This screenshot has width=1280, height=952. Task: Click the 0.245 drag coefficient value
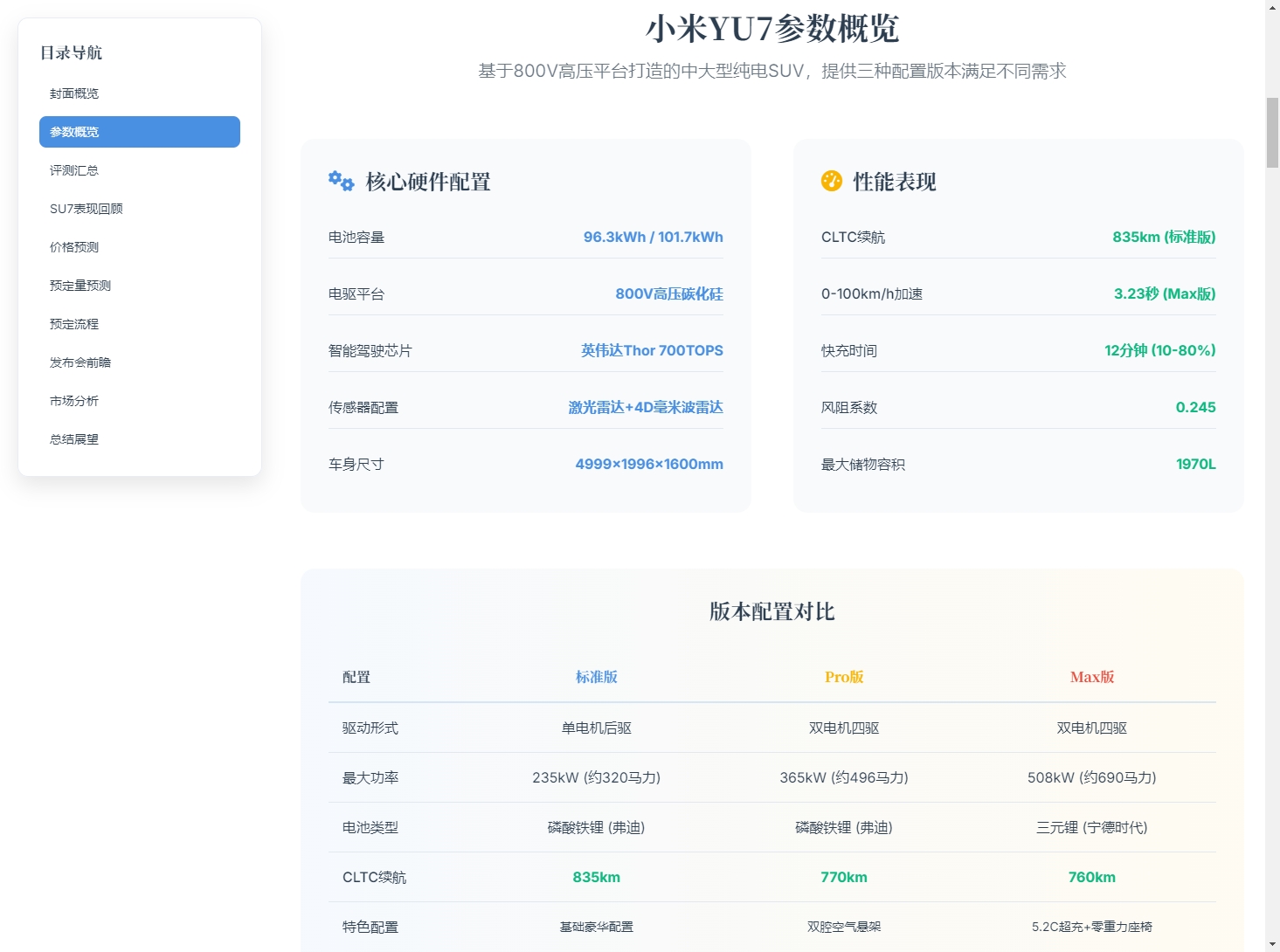tap(1196, 407)
